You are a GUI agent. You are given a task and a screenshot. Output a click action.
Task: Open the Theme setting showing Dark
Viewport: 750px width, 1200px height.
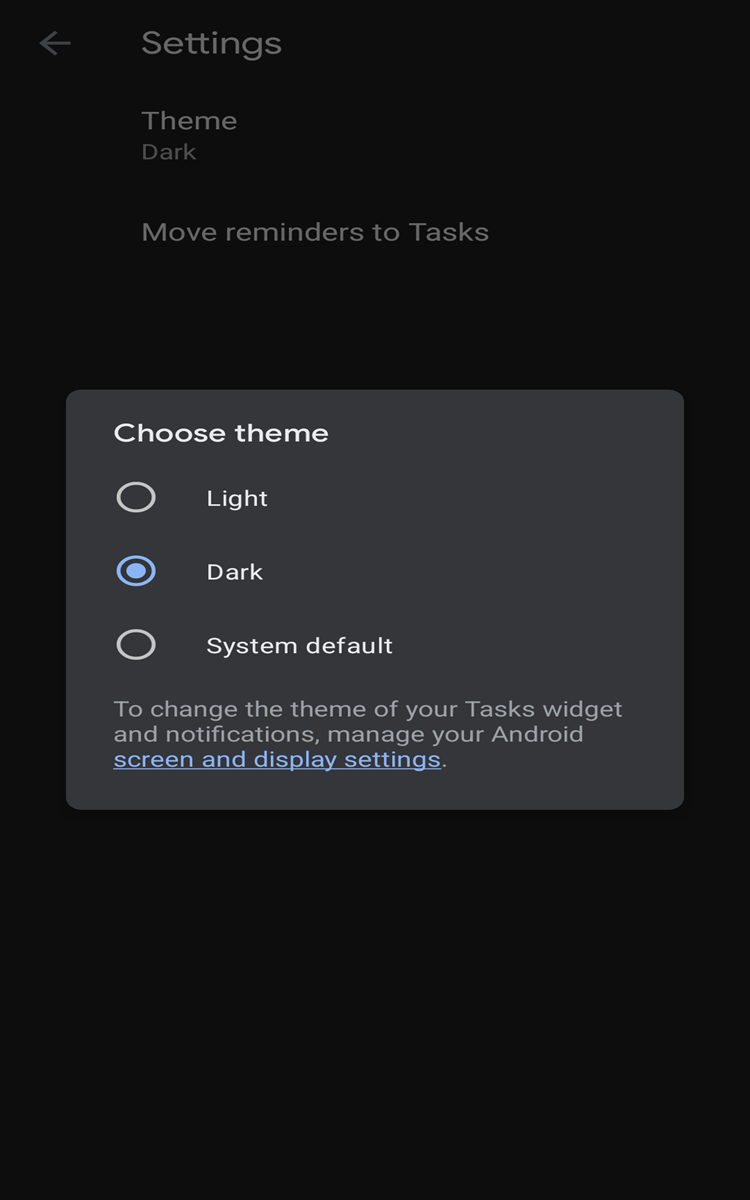[x=189, y=133]
